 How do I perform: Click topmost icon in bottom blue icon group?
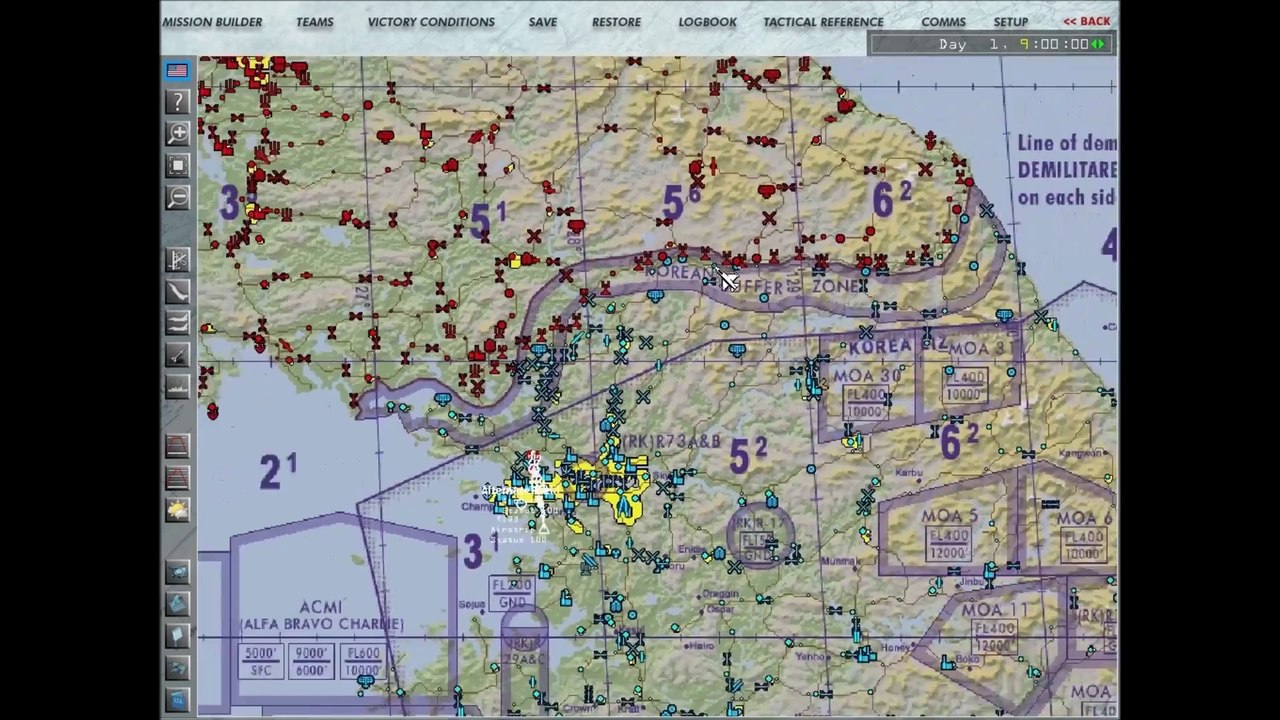178,572
